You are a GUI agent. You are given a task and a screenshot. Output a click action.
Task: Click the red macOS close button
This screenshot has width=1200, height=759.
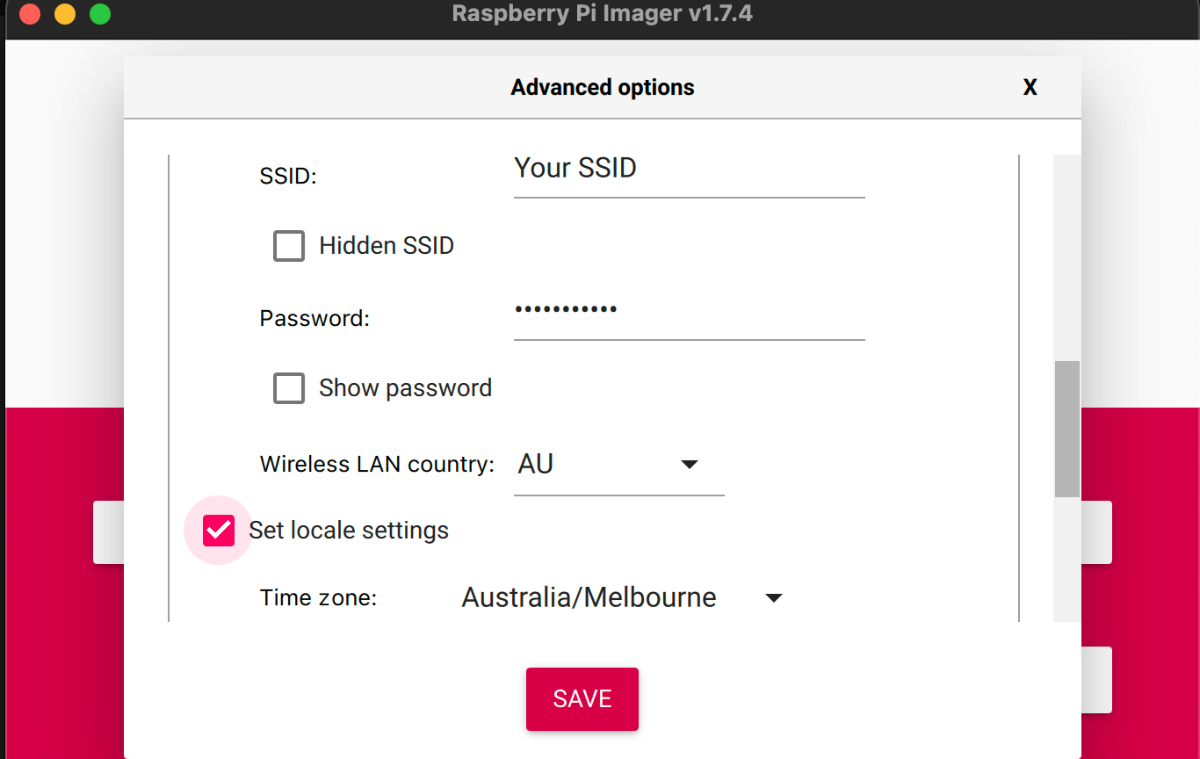[x=30, y=14]
